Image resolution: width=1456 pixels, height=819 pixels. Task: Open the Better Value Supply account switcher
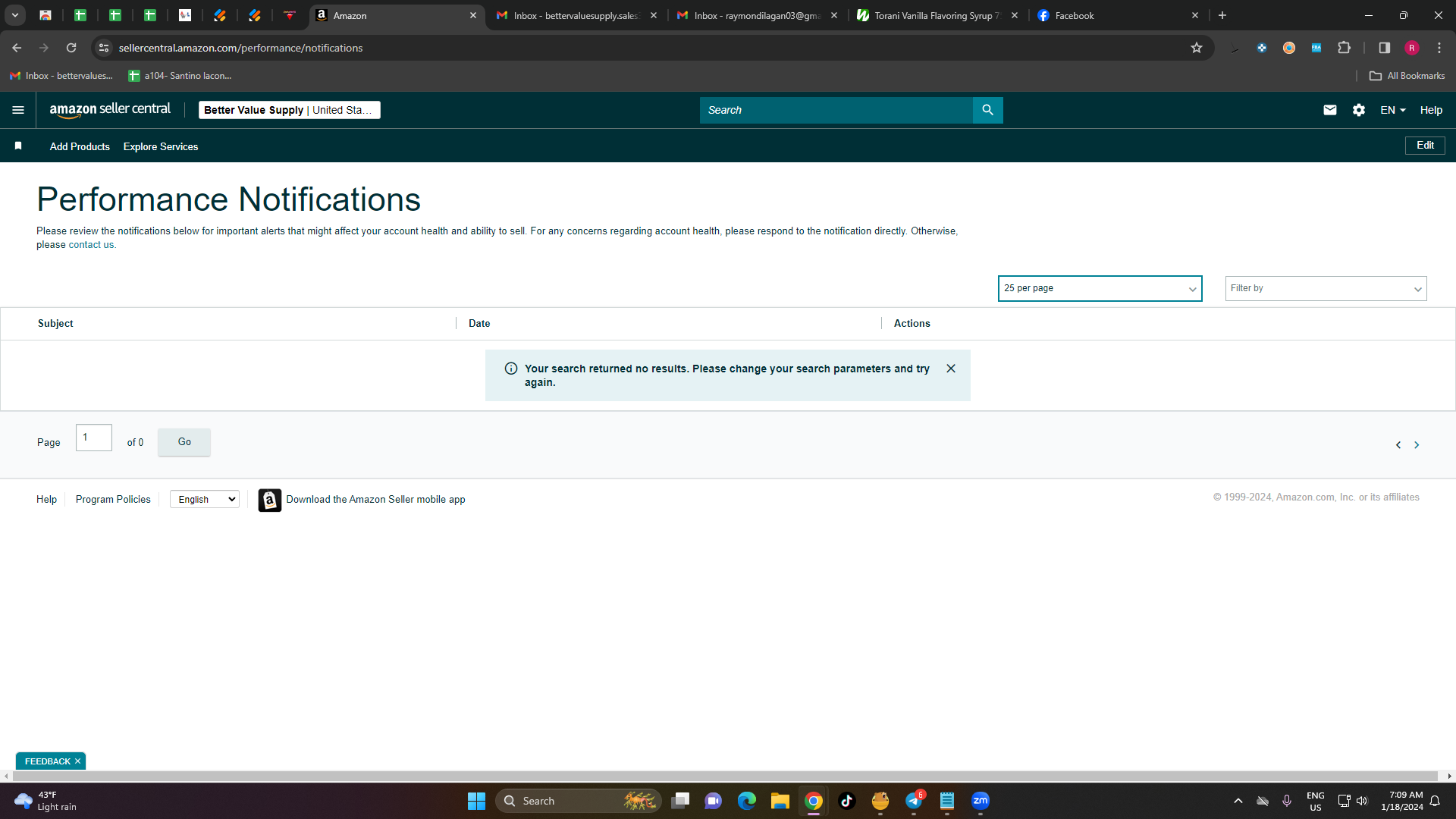290,110
